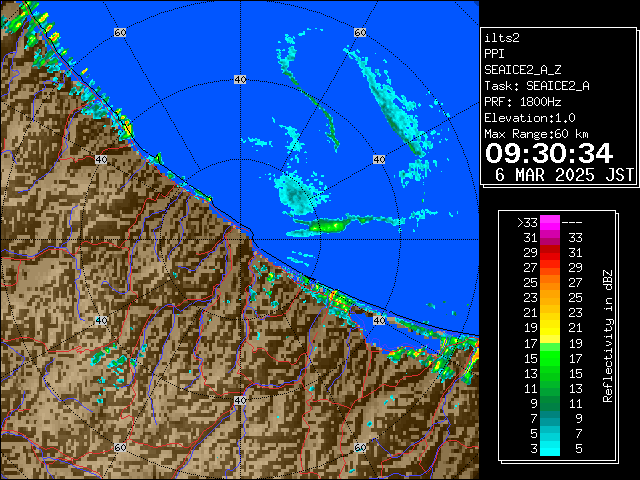Image resolution: width=640 pixels, height=480 pixels.
Task: Select the "Task: SEAICE2_A" line
Action: pos(537,86)
